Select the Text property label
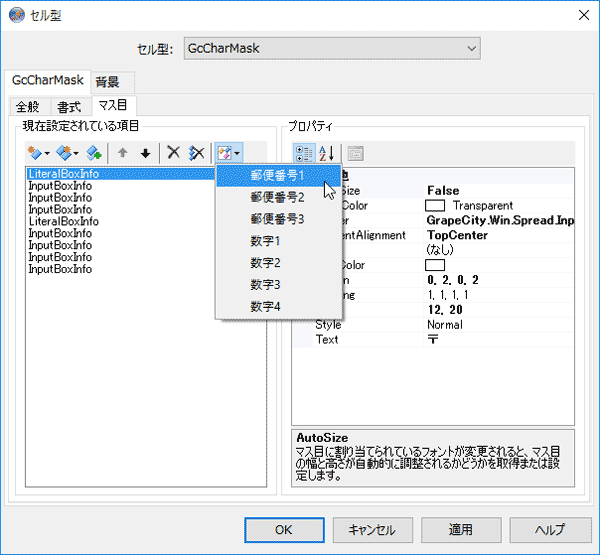 (327, 339)
